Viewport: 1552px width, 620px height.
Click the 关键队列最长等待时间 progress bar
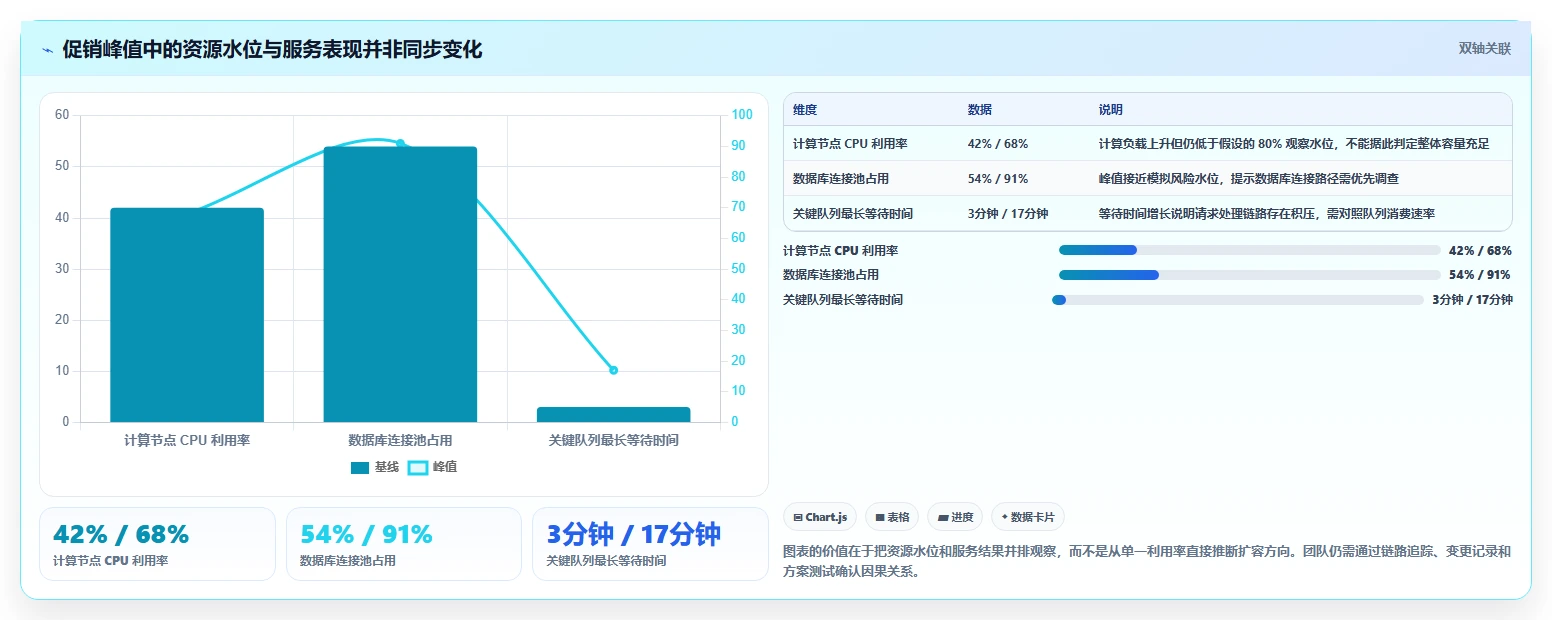(x=1237, y=300)
